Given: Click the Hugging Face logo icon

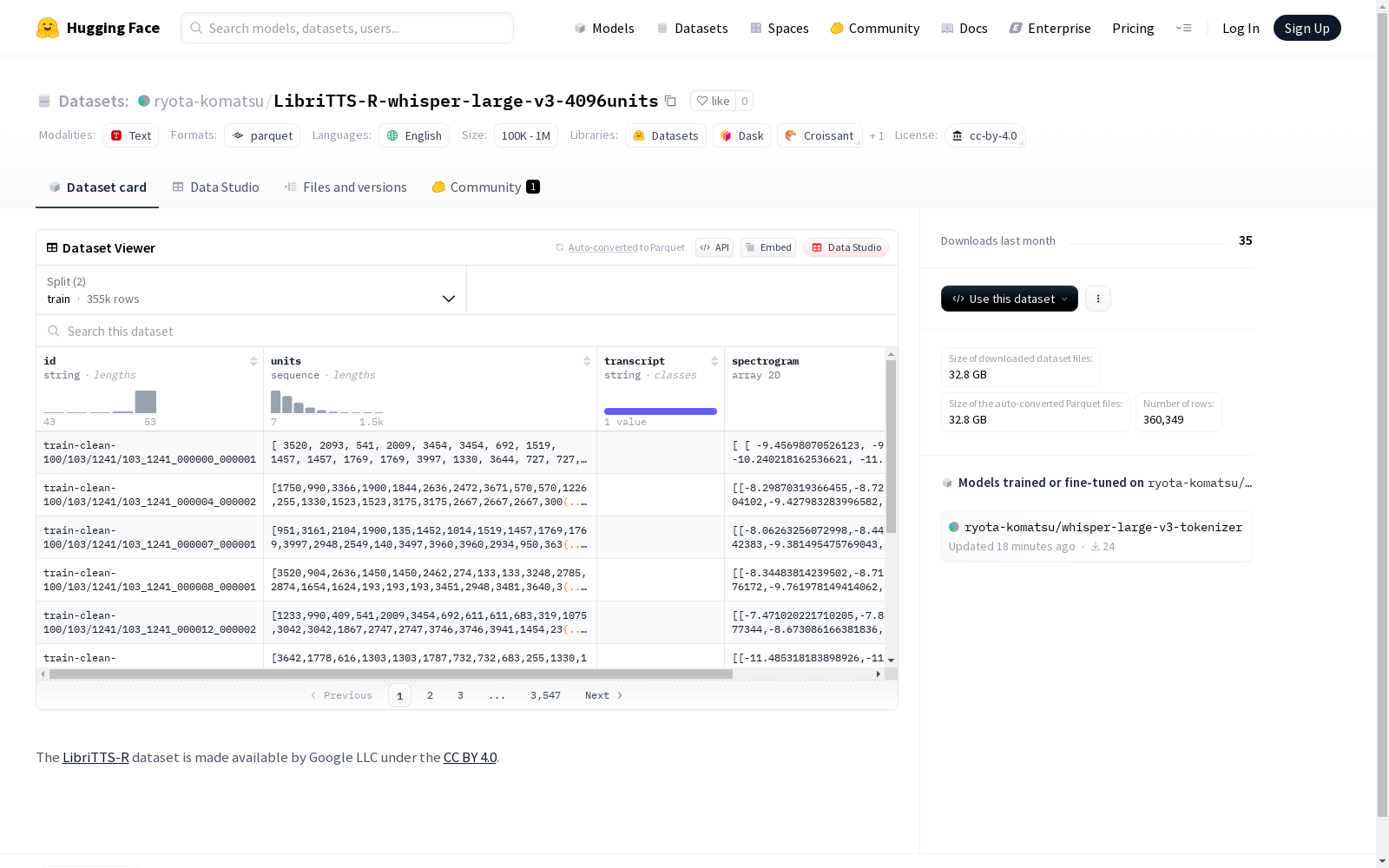Looking at the screenshot, I should click(48, 28).
